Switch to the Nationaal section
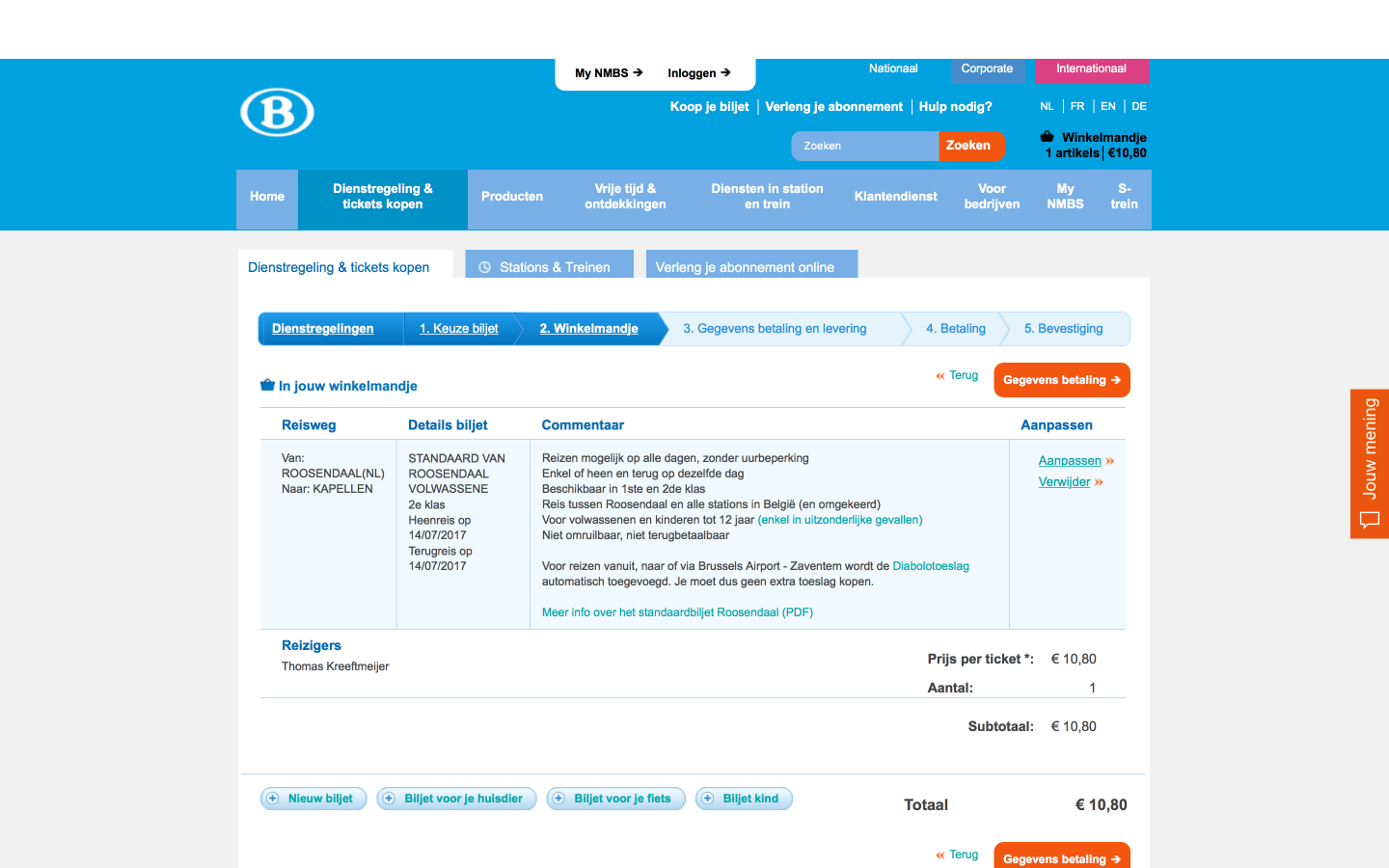Viewport: 1389px width, 868px height. (893, 69)
